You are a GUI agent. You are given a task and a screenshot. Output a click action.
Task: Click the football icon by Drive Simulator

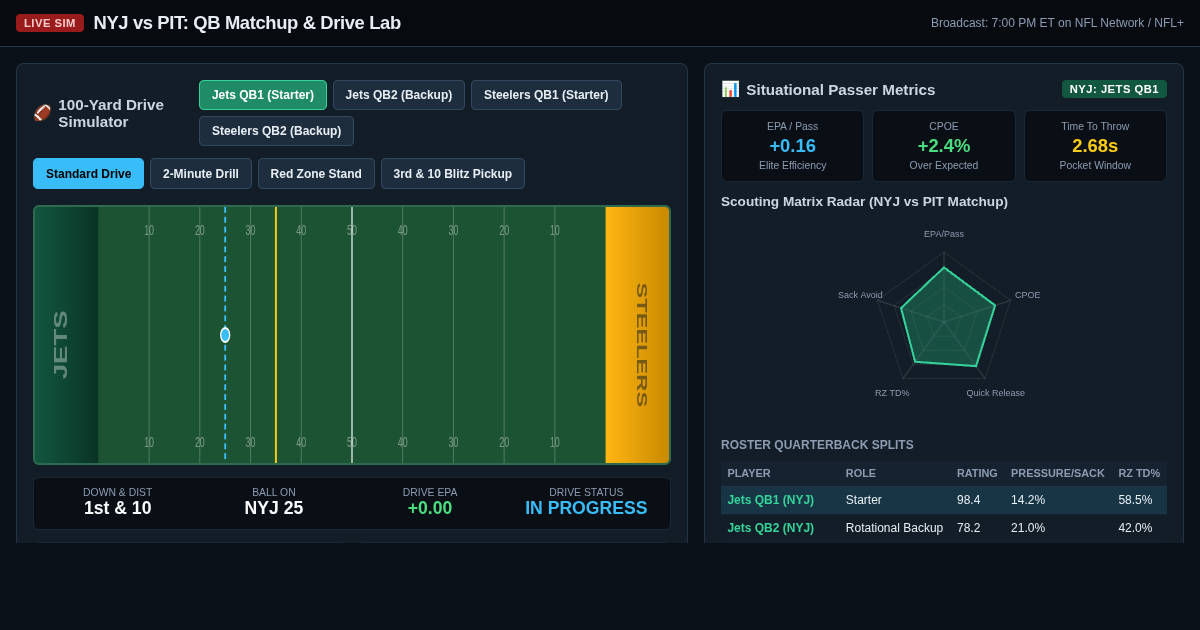pos(42,113)
